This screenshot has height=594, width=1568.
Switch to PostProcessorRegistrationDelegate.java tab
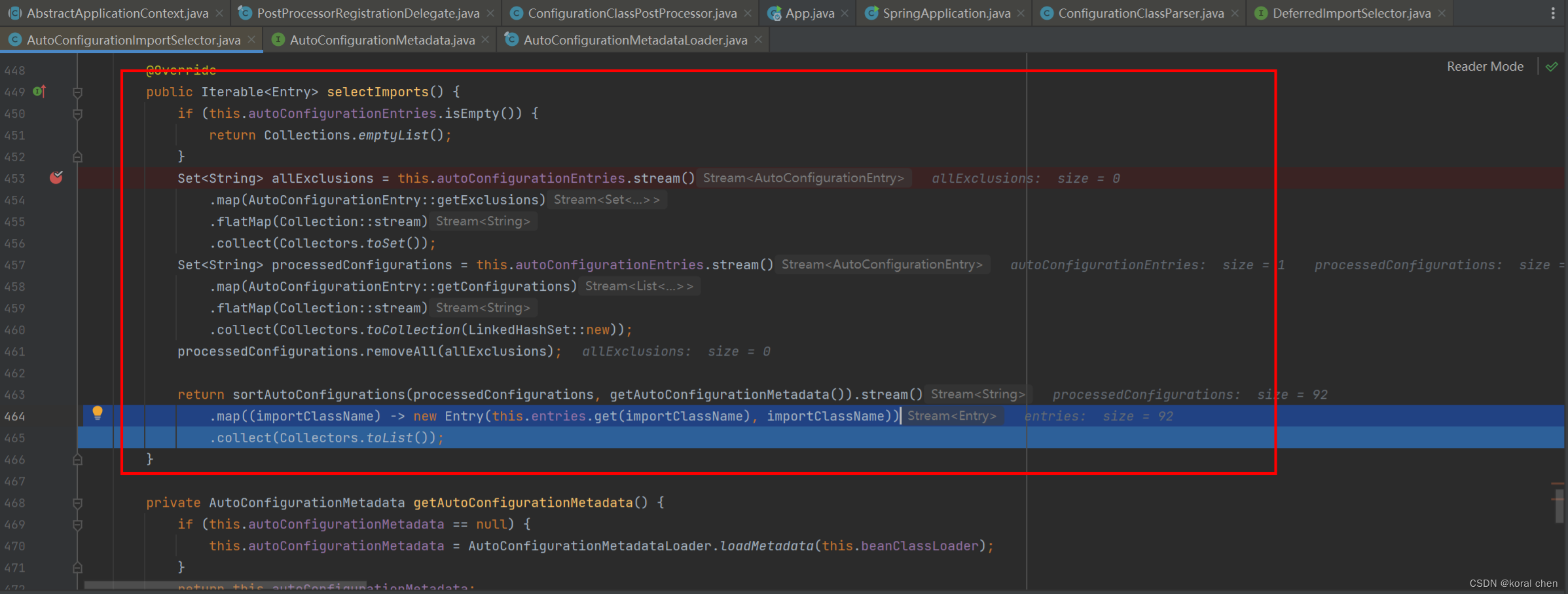368,13
